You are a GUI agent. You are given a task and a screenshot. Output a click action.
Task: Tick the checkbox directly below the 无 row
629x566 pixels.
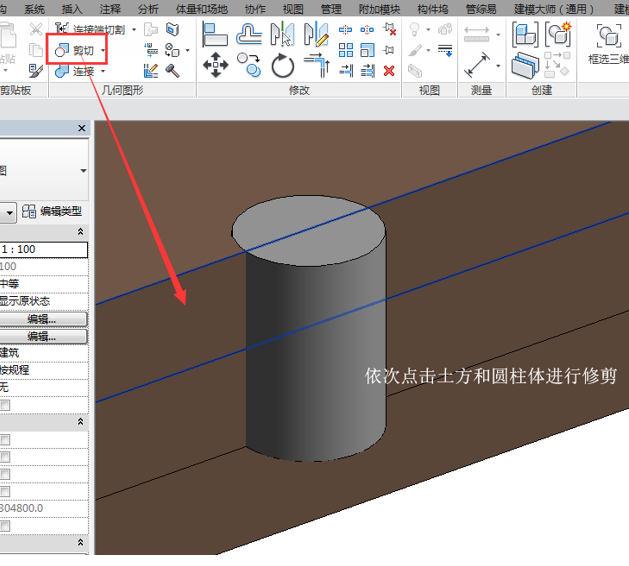tap(5, 405)
